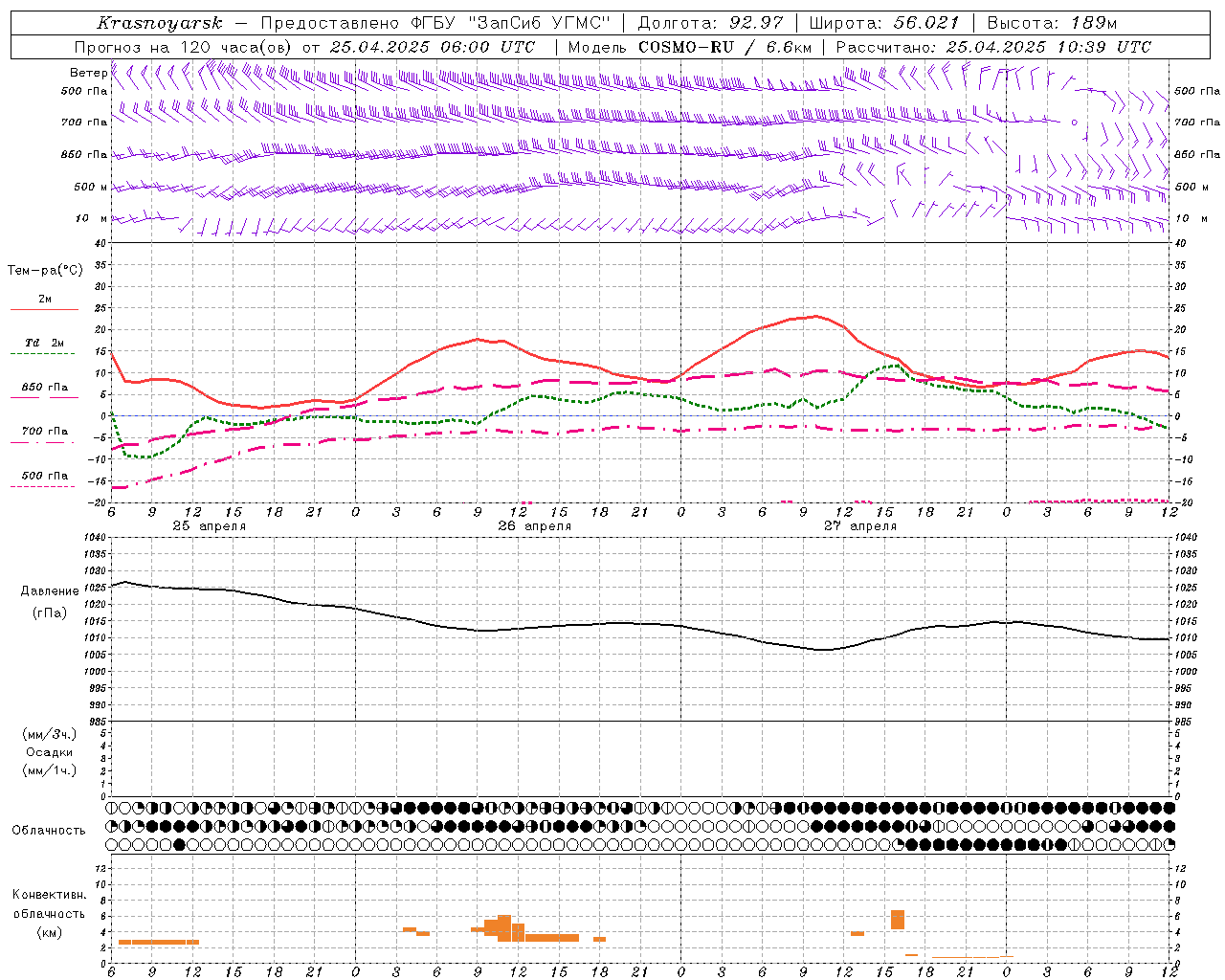
Task: Select the '10 м' wind level label on left
Action: click(x=91, y=218)
